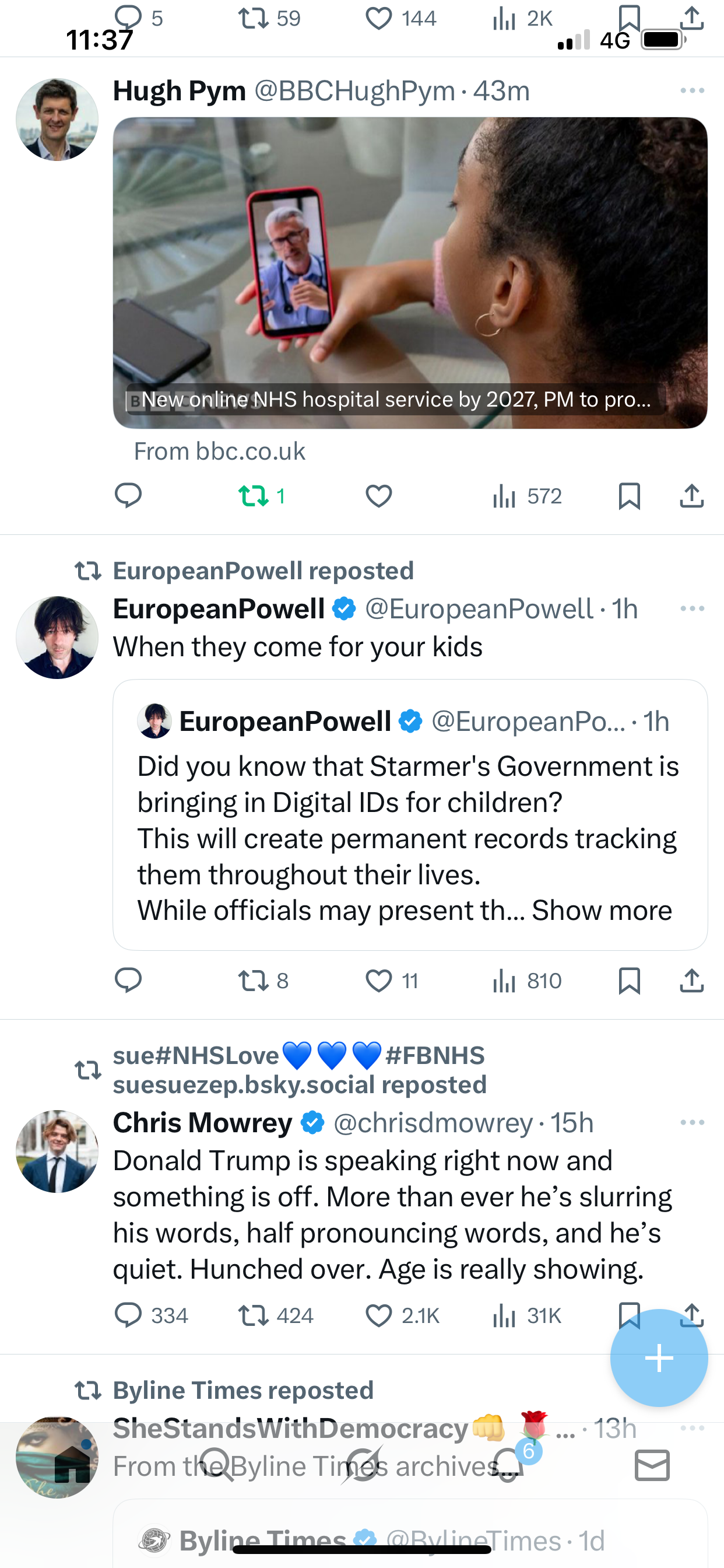Like Hugh Pym's NHS hospital post
The width and height of the screenshot is (724, 1568).
pyautogui.click(x=378, y=496)
